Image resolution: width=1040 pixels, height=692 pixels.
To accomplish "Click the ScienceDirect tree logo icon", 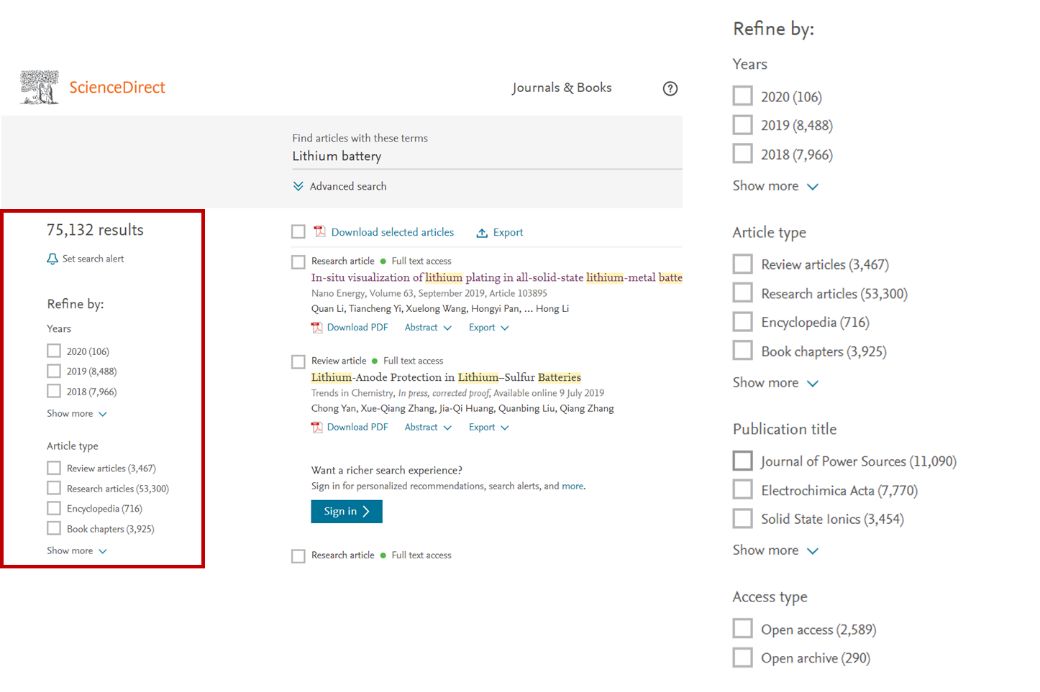I will pos(39,88).
